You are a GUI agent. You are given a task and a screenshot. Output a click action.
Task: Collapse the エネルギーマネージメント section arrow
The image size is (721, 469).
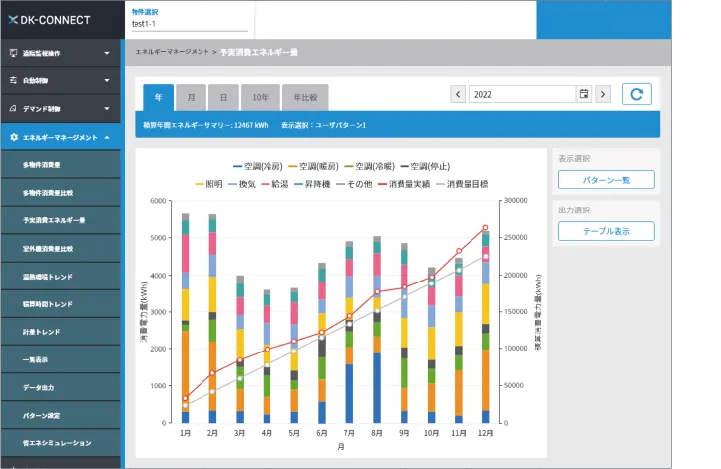[106, 136]
